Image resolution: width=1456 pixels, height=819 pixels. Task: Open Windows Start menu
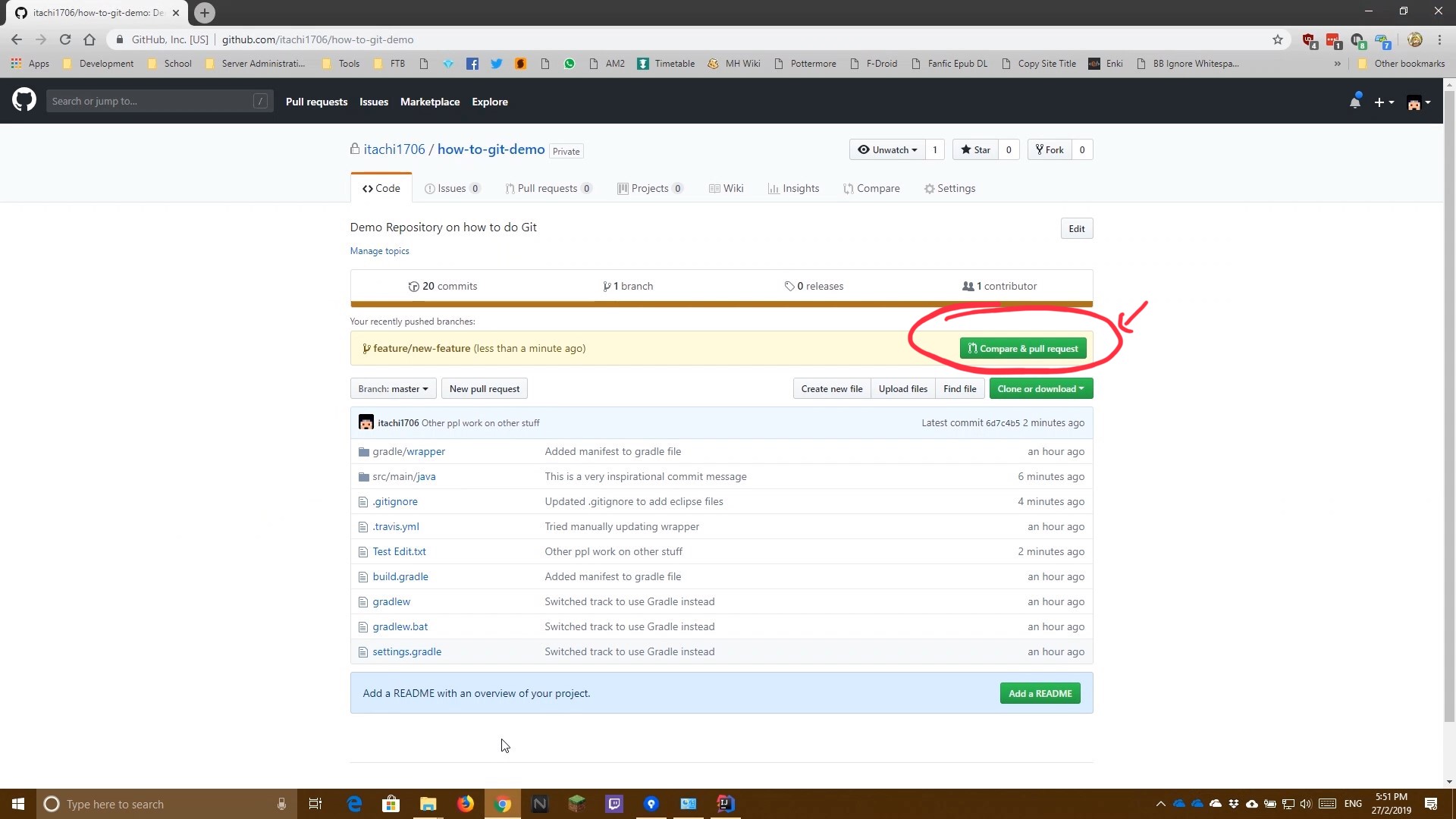(x=18, y=804)
